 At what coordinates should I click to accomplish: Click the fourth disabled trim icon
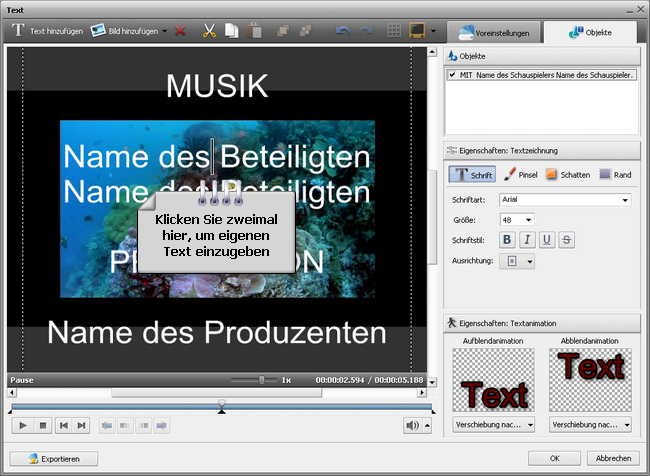coord(161,425)
